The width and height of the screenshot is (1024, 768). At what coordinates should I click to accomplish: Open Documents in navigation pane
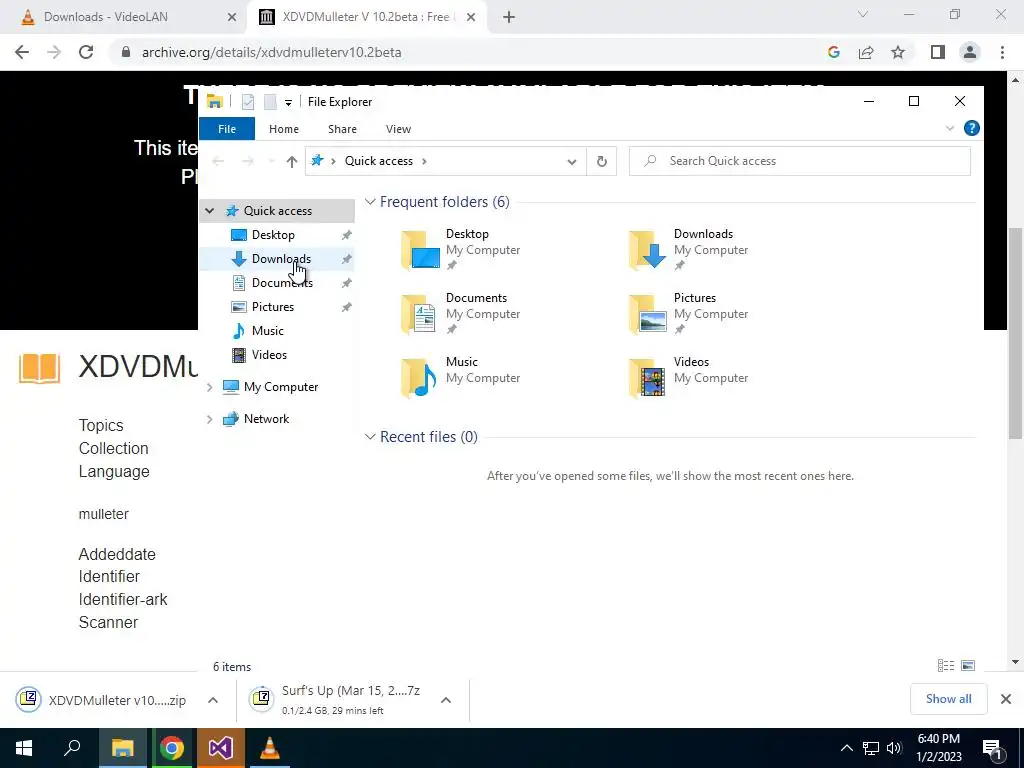point(282,283)
